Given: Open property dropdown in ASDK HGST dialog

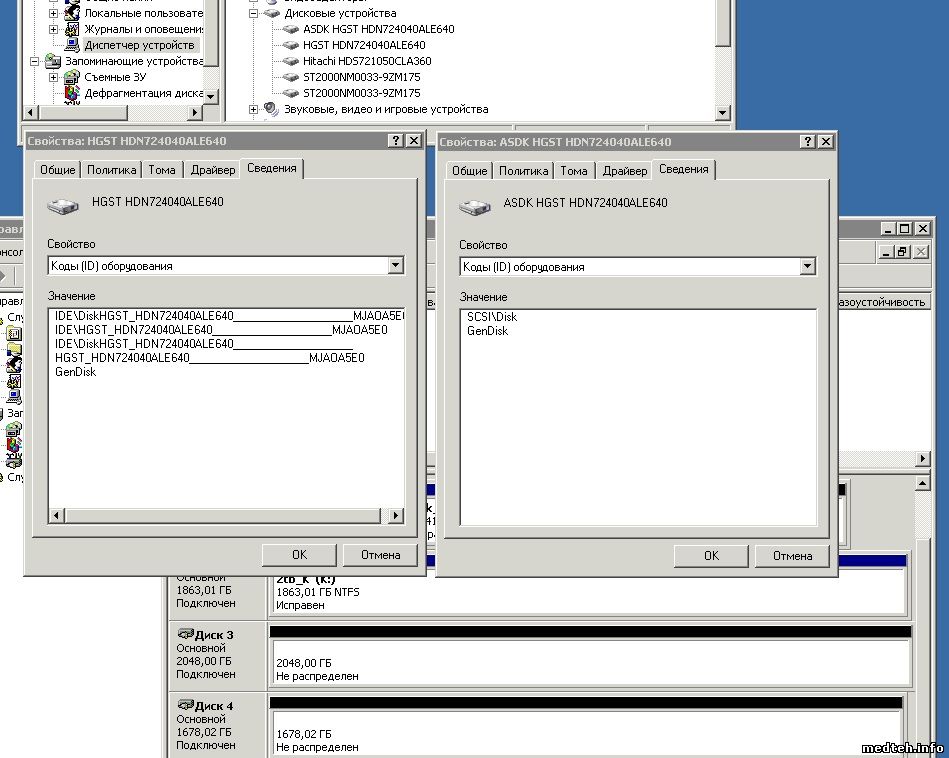Looking at the screenshot, I should coord(807,267).
